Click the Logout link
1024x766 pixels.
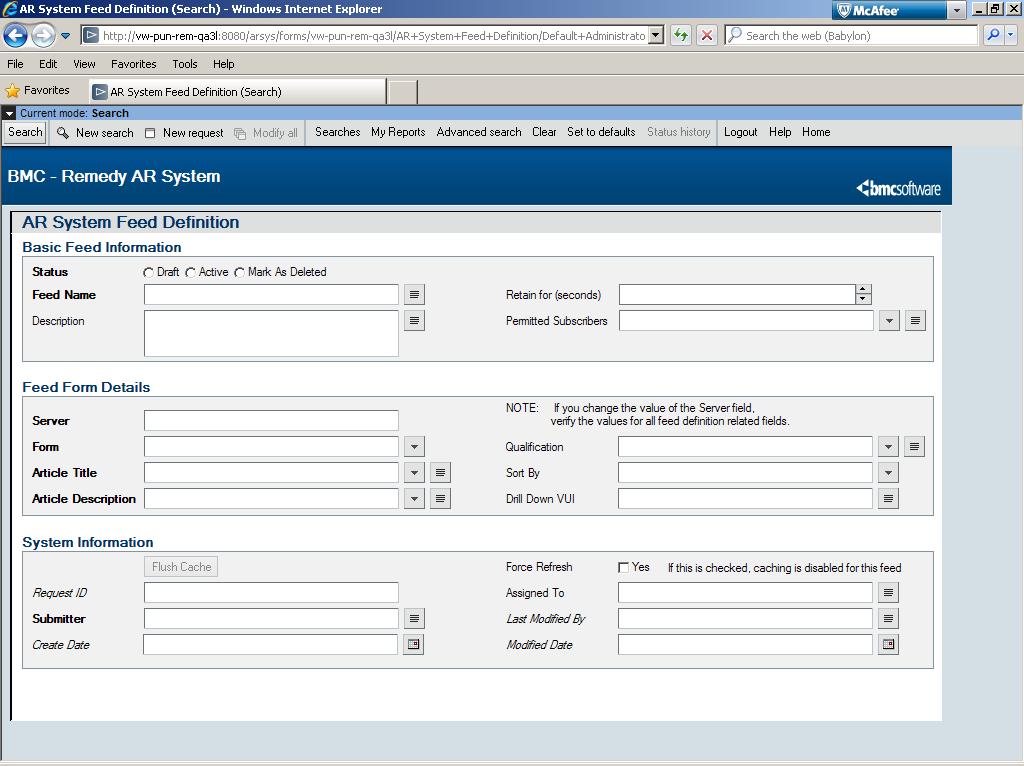[741, 132]
